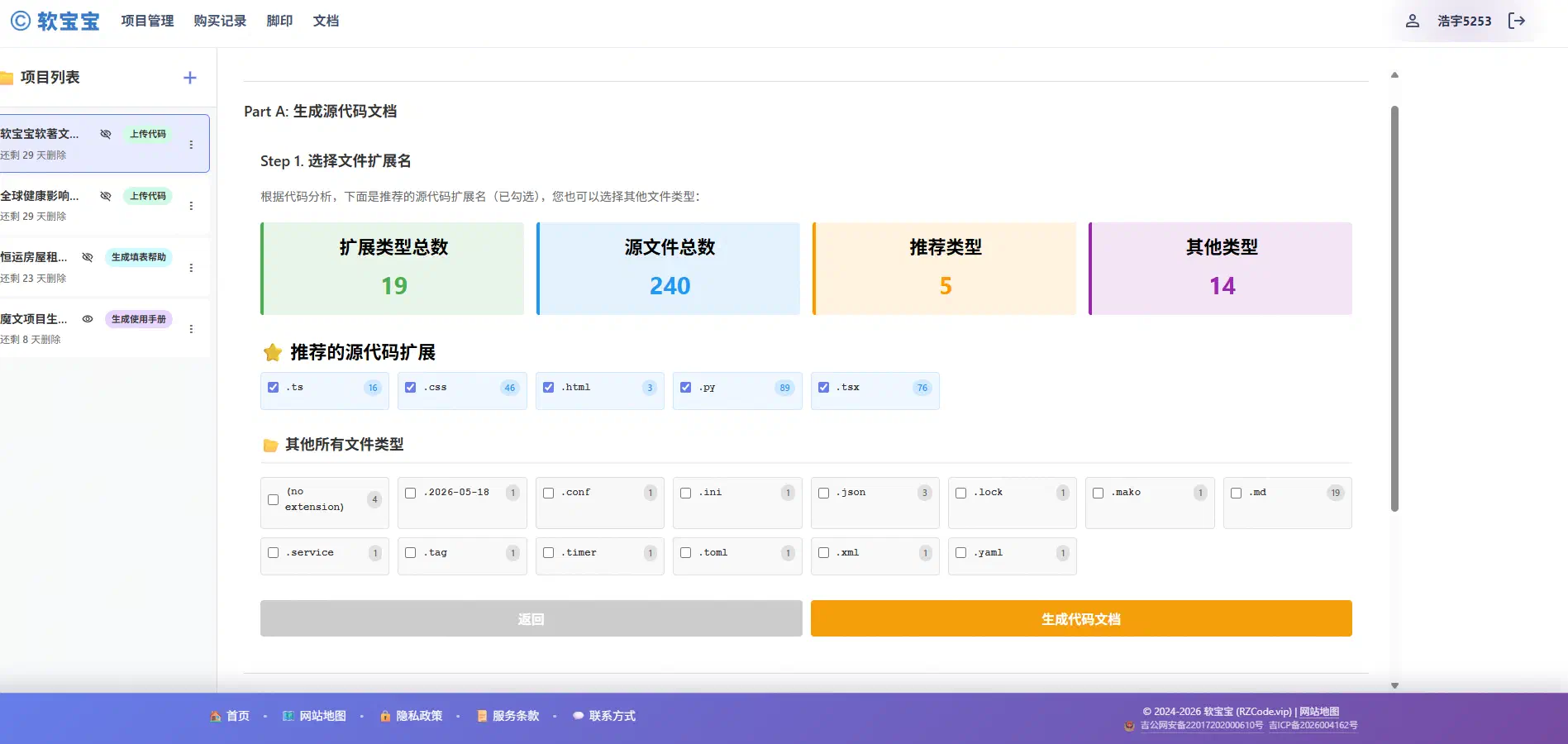Uncheck the .css extension checkbox

click(x=411, y=387)
